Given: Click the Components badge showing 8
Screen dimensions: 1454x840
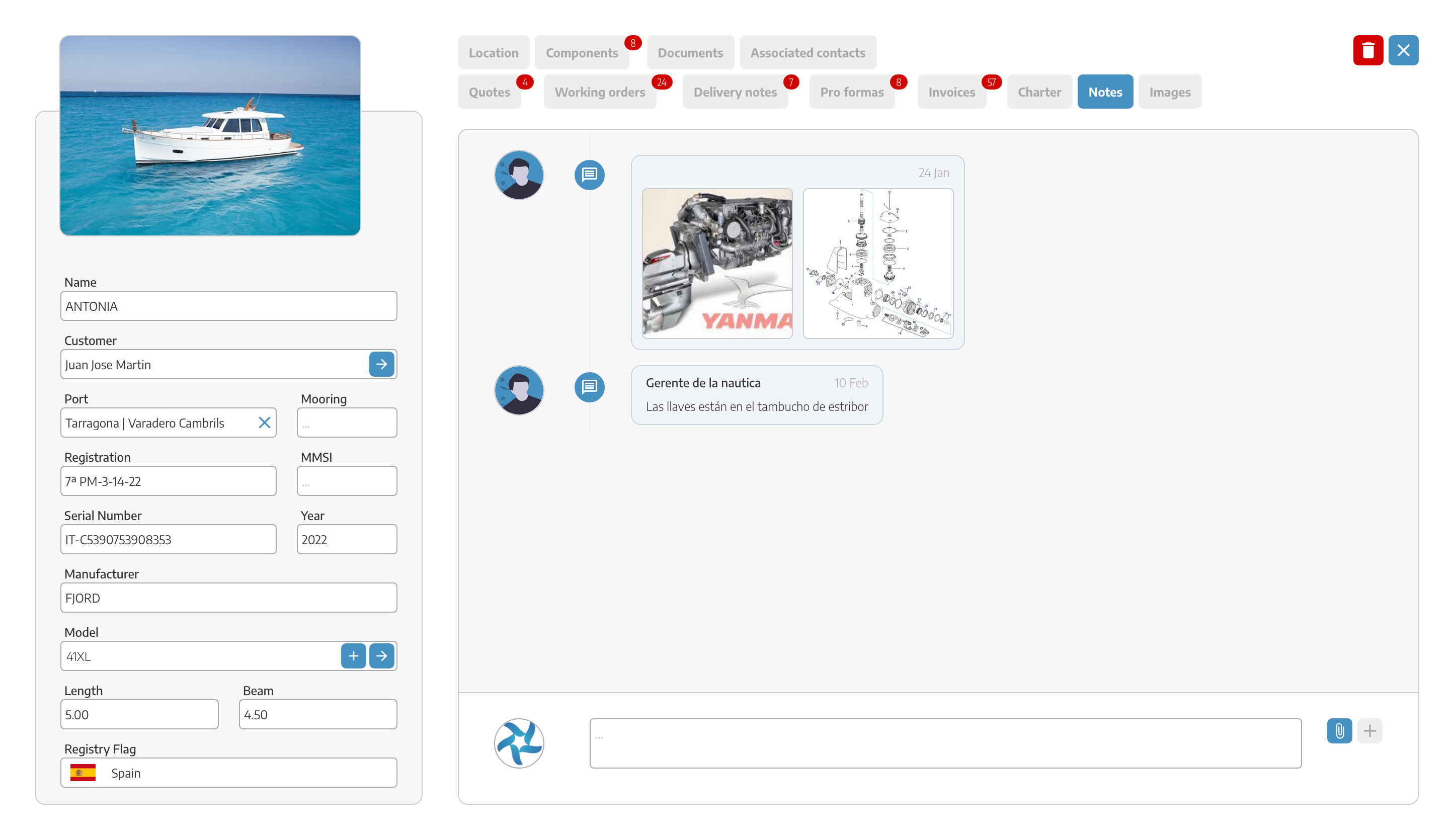Looking at the screenshot, I should (x=633, y=43).
